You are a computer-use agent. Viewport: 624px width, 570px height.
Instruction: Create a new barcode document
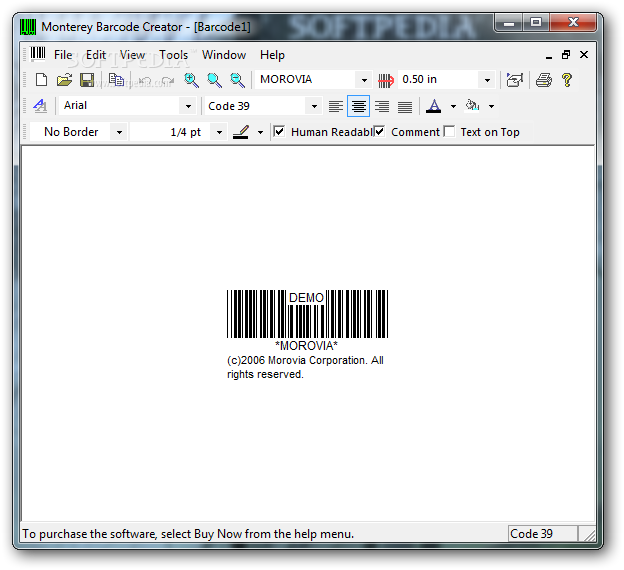(41, 80)
